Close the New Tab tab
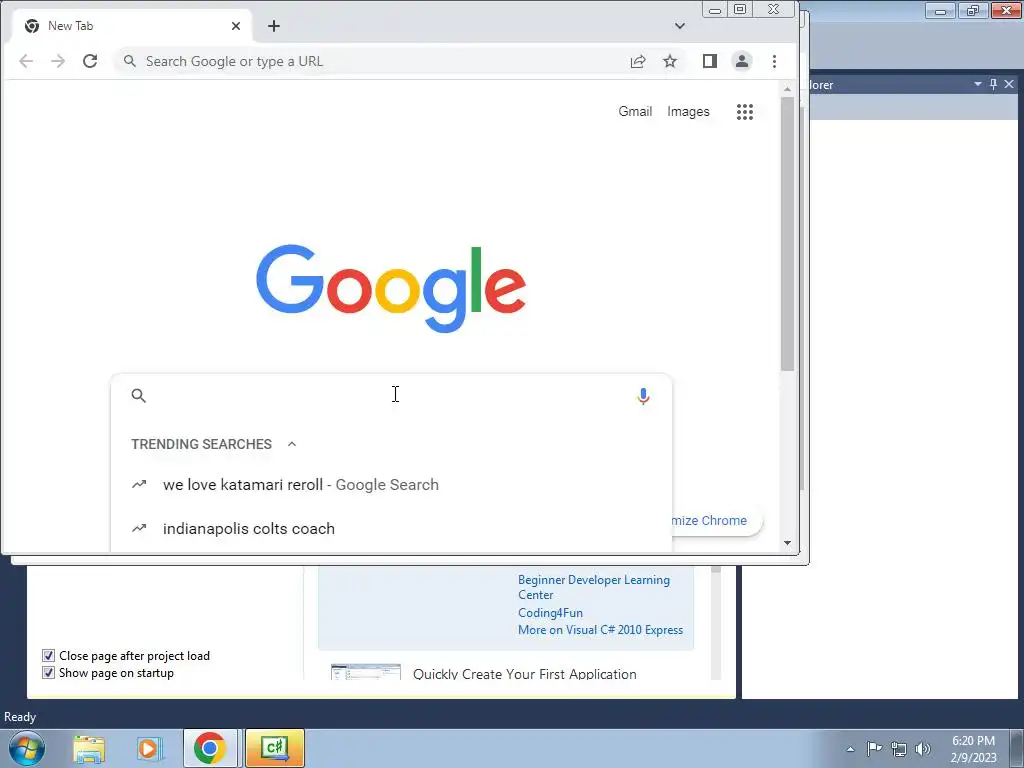Image resolution: width=1024 pixels, height=768 pixels. pyautogui.click(x=236, y=26)
